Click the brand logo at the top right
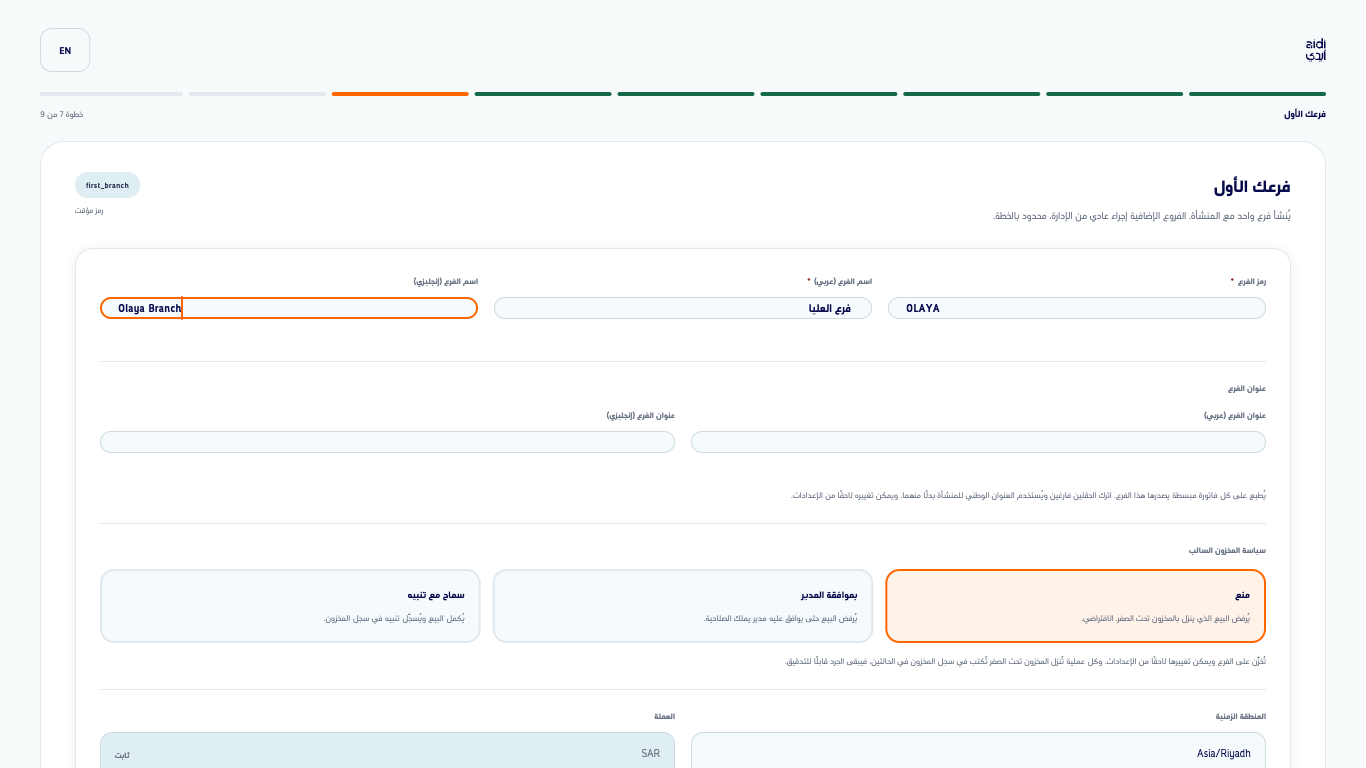1366x768 pixels. pos(1315,50)
